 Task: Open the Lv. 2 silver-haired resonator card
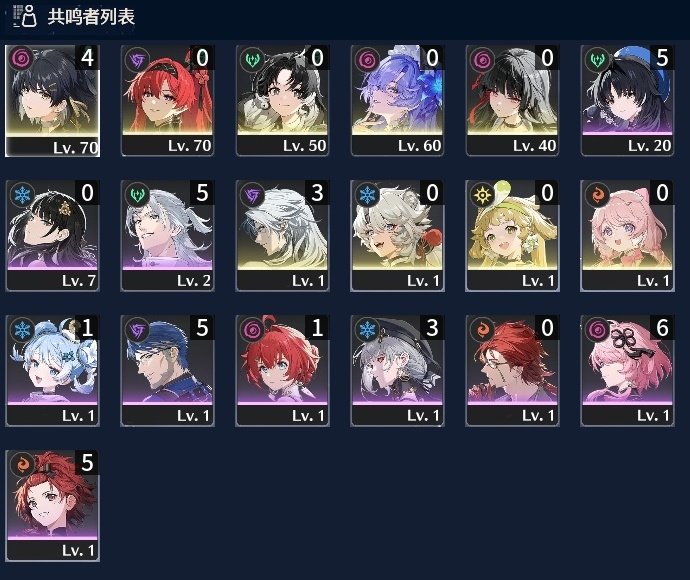[x=168, y=236]
